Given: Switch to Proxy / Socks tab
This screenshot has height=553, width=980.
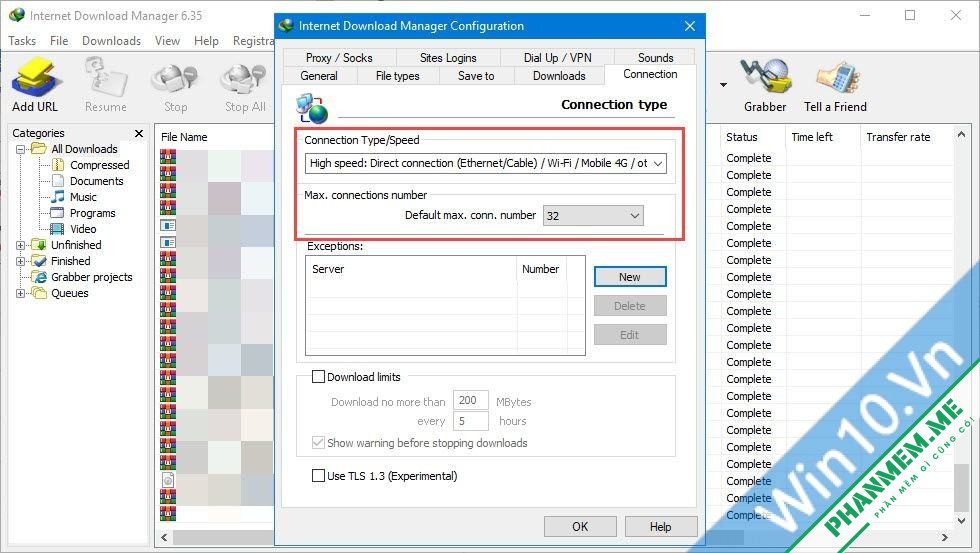Looking at the screenshot, I should (339, 57).
